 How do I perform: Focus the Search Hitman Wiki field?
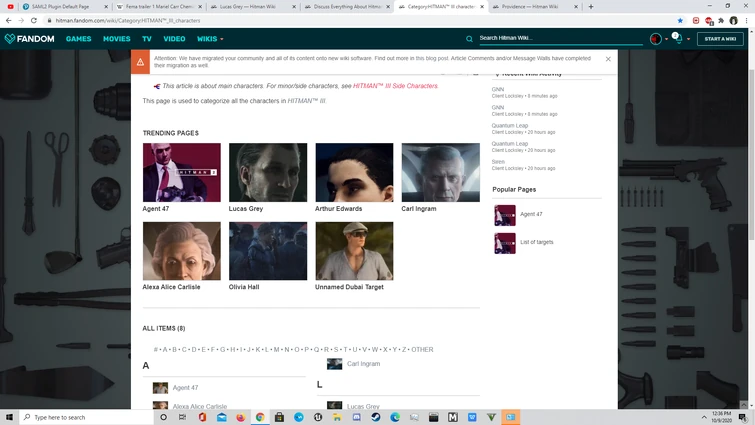click(x=560, y=38)
